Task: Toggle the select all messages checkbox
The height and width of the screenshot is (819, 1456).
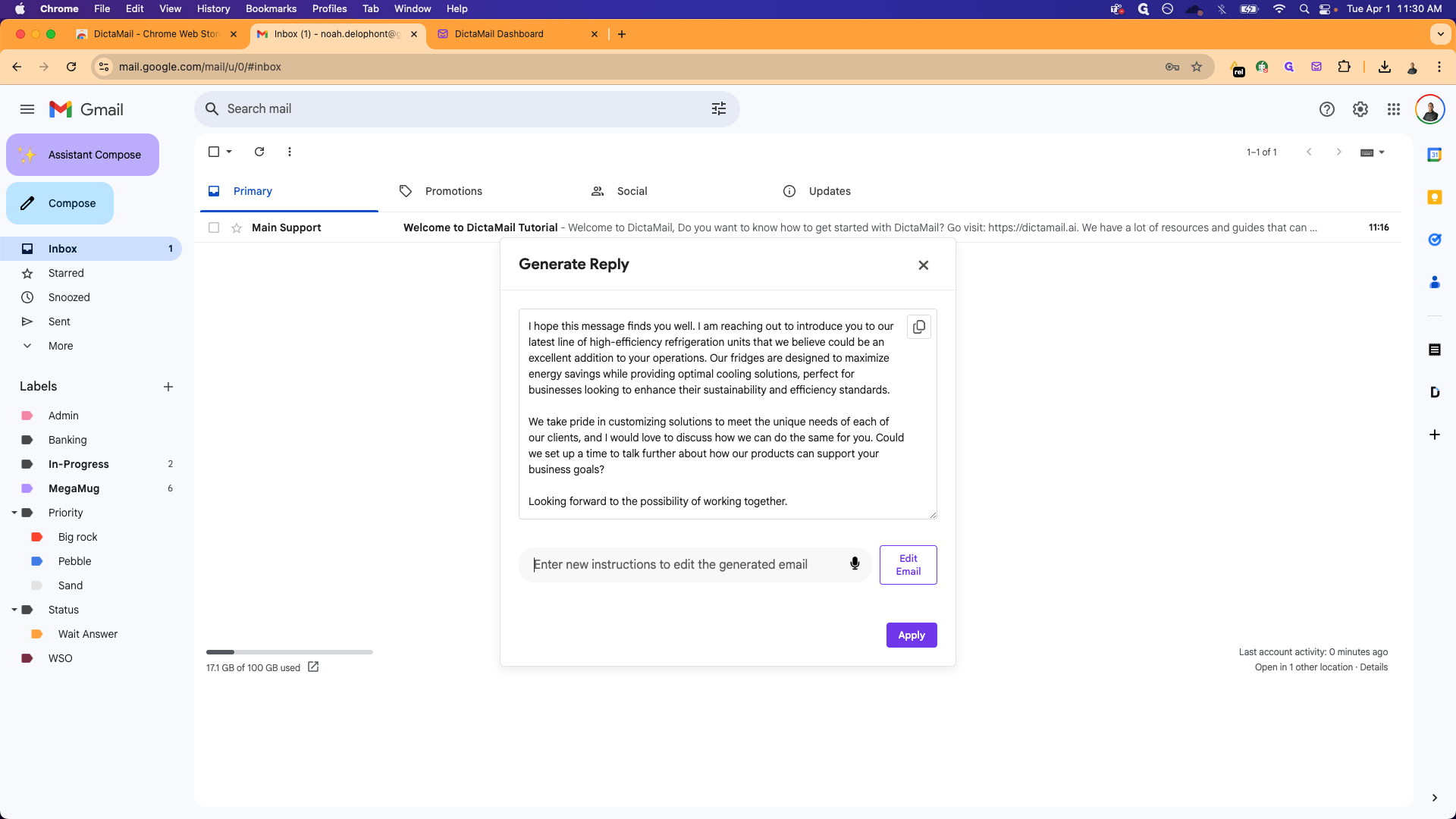Action: 214,152
